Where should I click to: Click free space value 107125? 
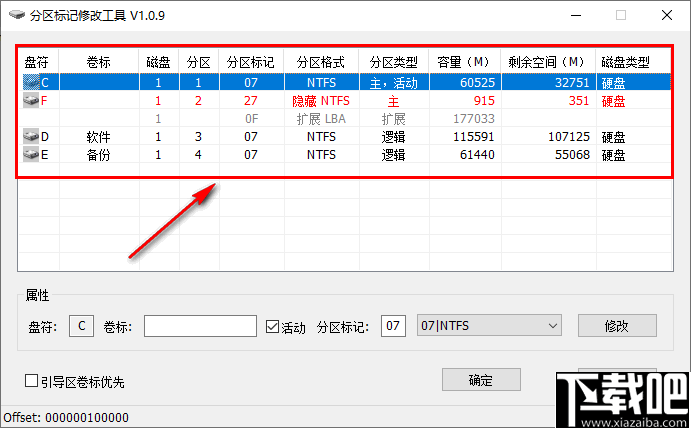click(x=569, y=137)
